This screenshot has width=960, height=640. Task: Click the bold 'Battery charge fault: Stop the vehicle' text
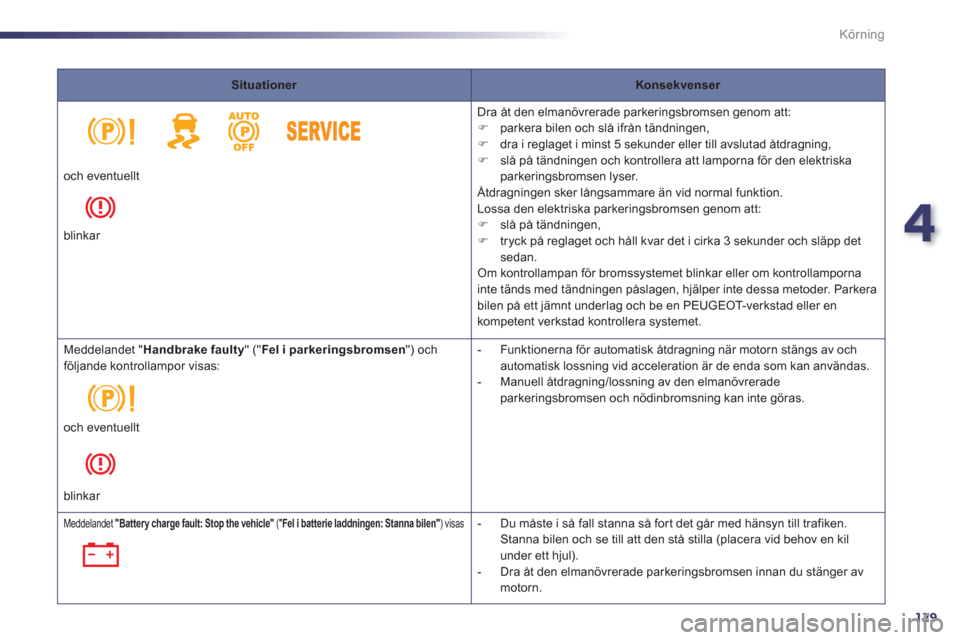point(195,524)
